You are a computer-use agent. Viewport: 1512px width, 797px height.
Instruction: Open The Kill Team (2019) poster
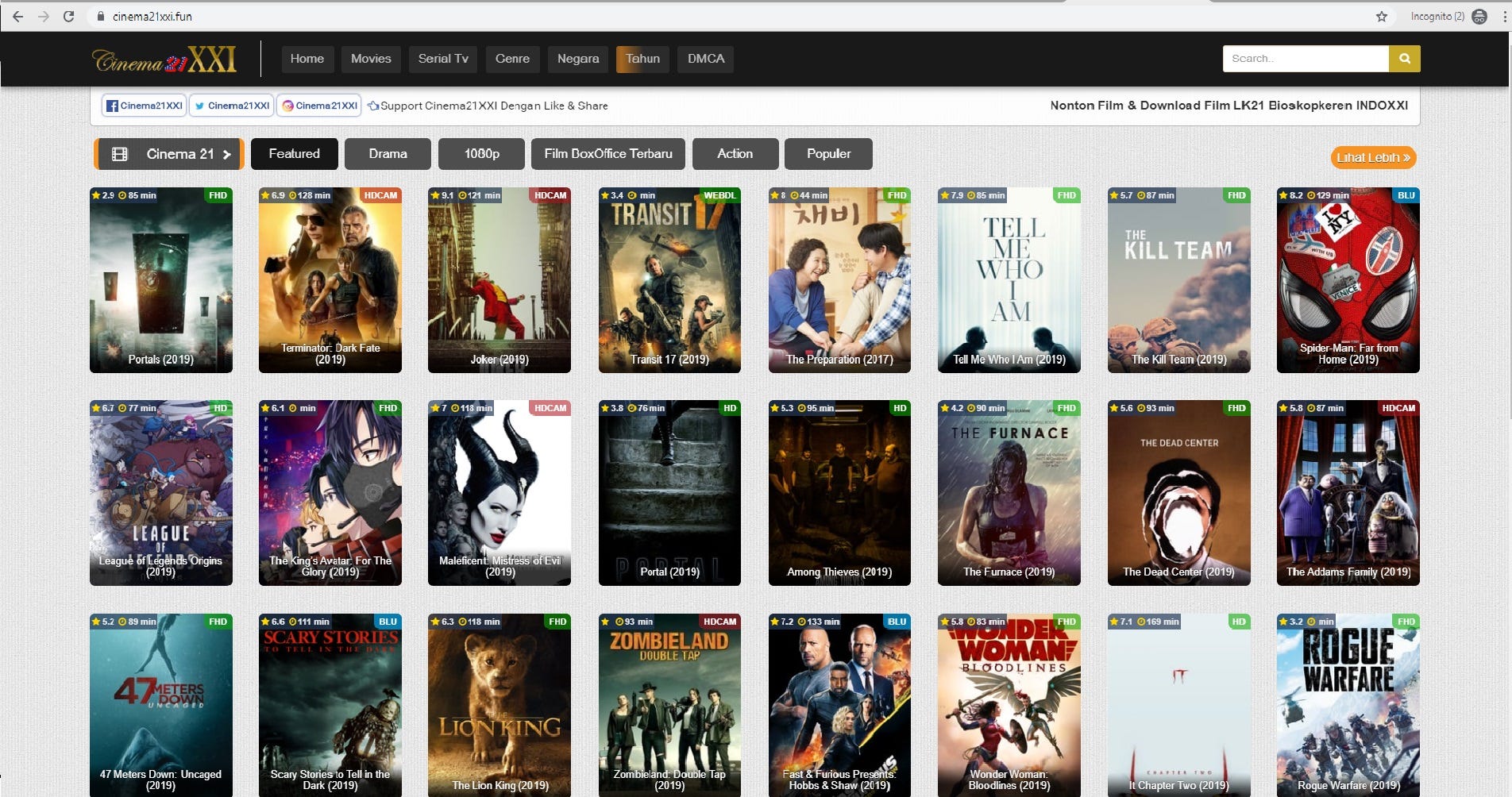[x=1179, y=280]
